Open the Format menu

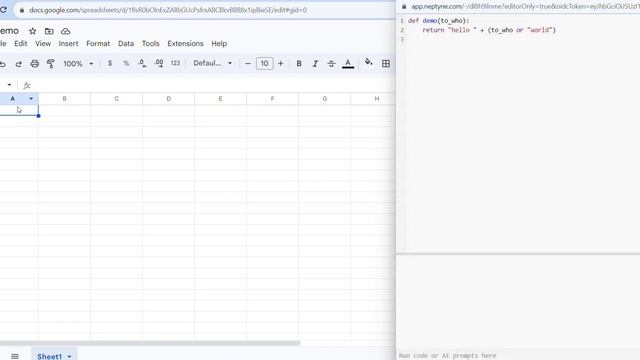pyautogui.click(x=98, y=43)
